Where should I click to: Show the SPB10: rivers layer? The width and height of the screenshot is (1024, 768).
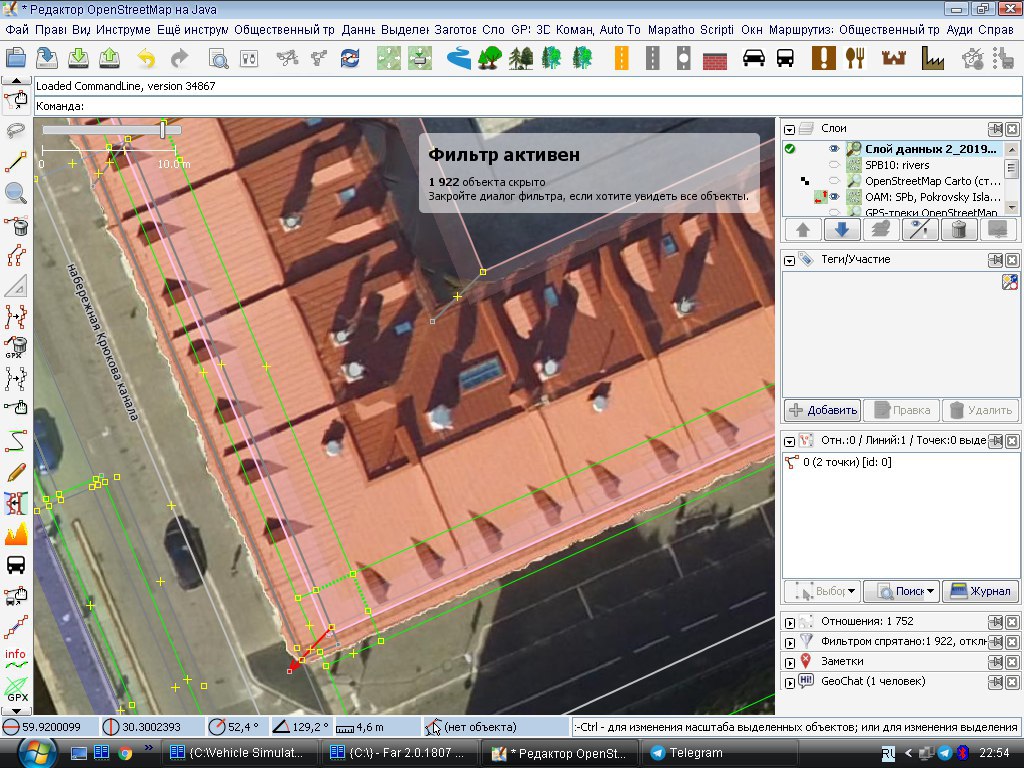(834, 165)
